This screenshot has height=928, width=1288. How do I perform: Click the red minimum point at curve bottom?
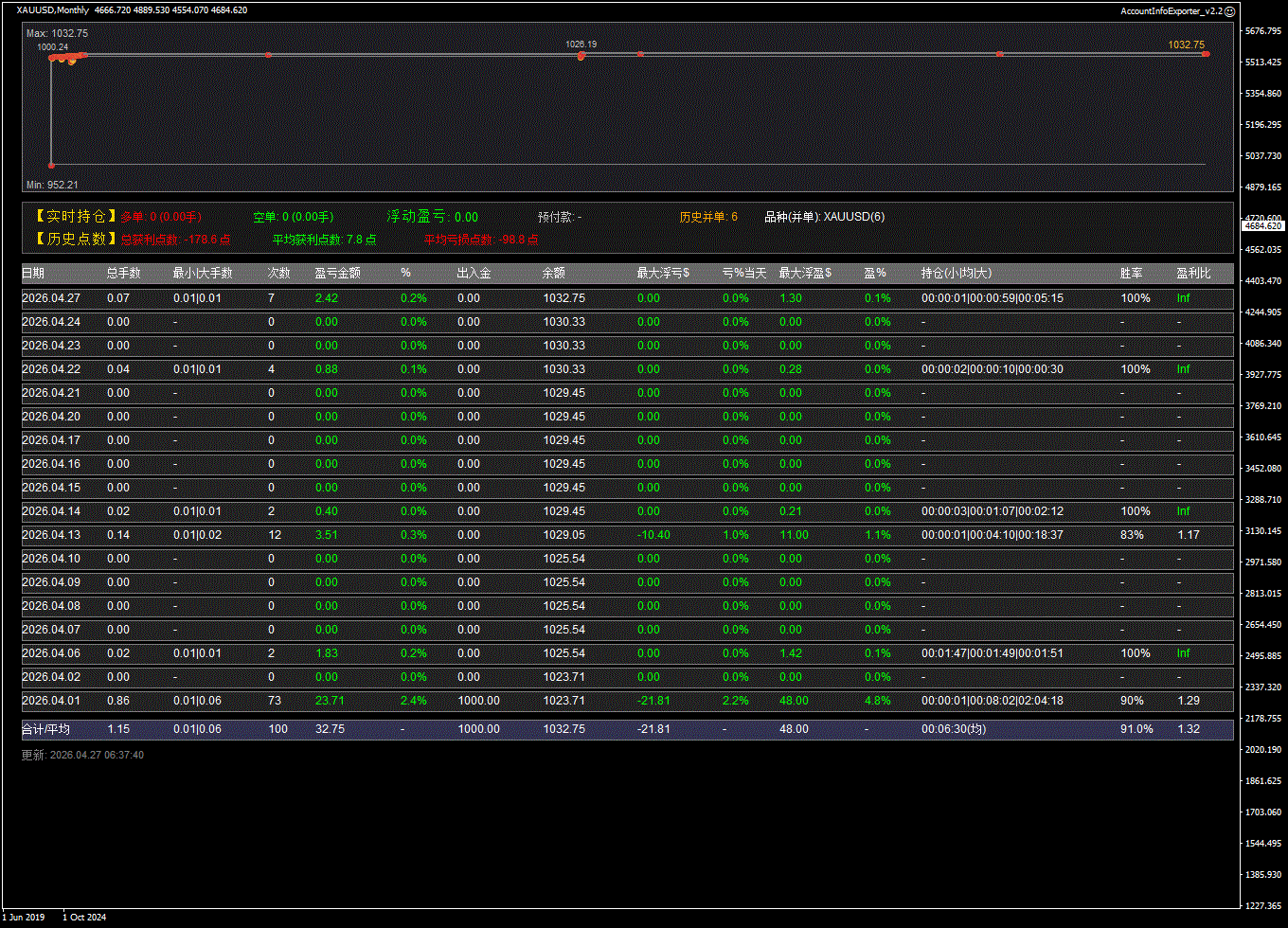(x=51, y=165)
